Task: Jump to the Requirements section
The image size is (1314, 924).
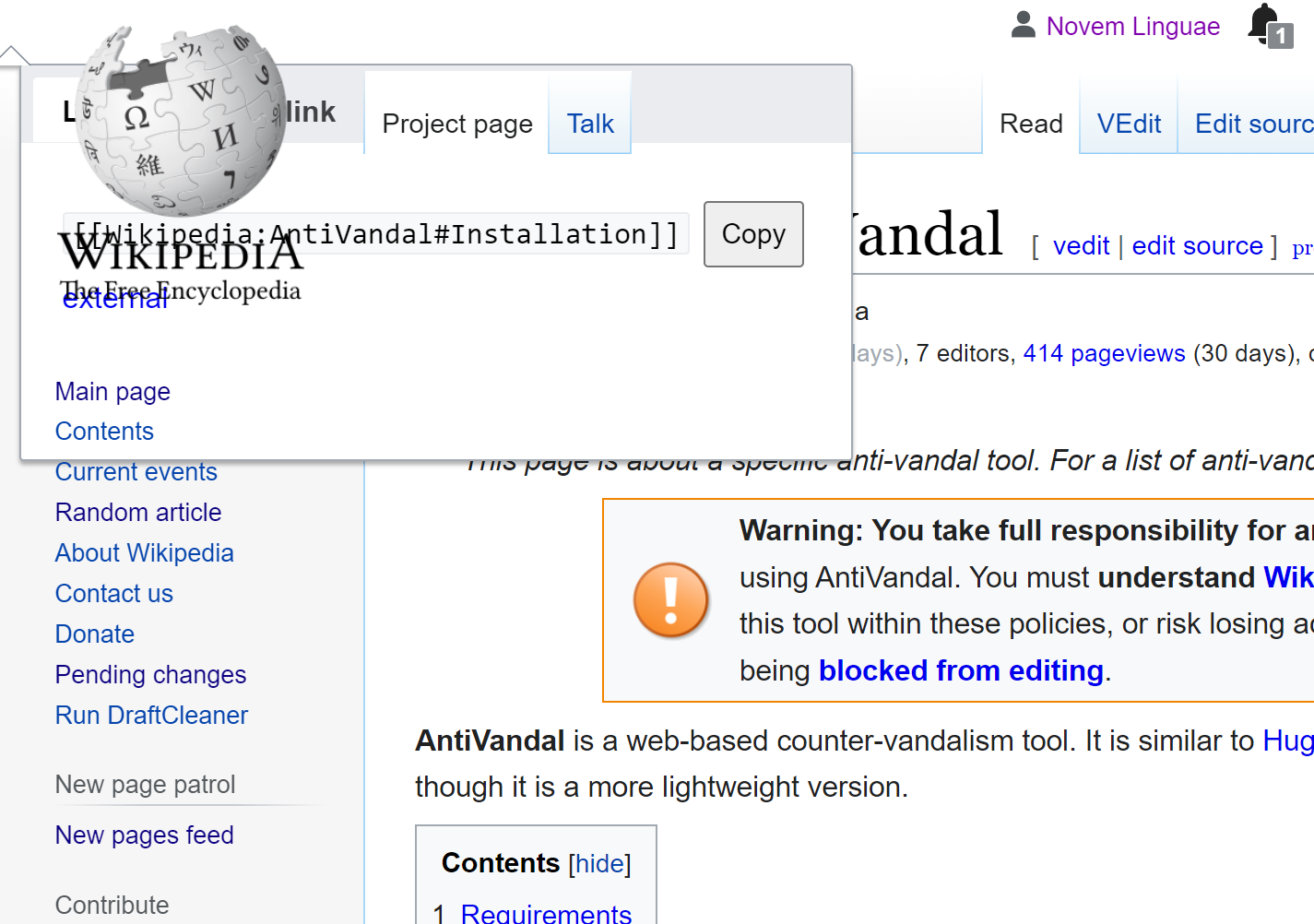Action: (x=546, y=913)
